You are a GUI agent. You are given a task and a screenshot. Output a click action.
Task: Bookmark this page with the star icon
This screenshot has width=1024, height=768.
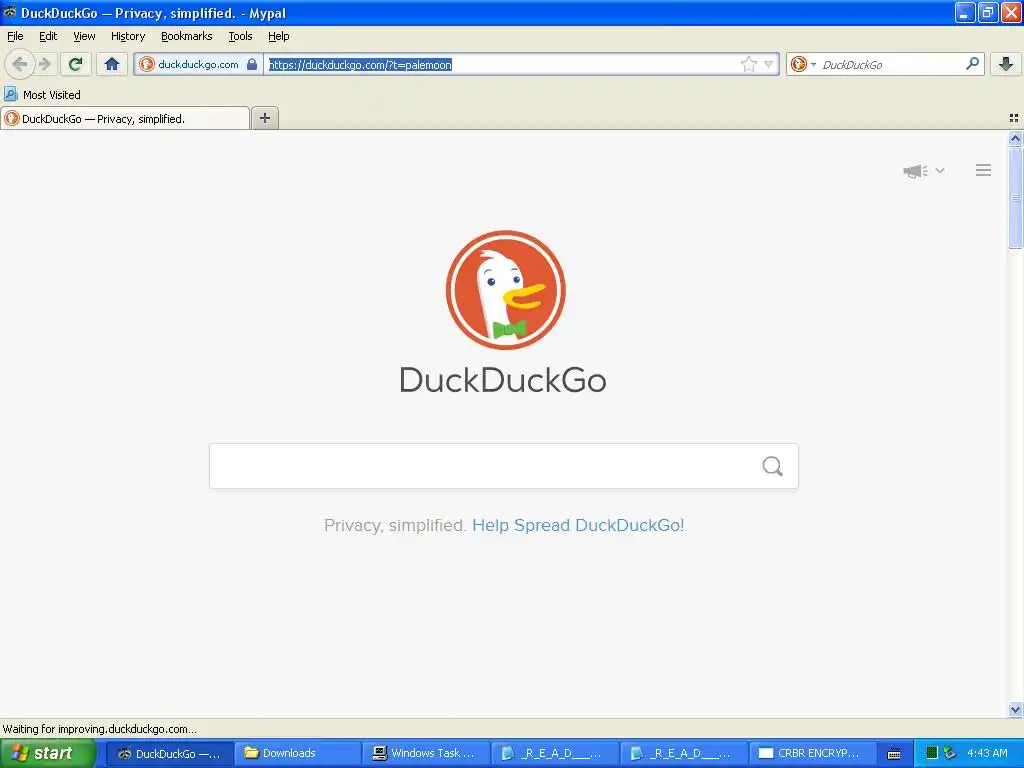[x=748, y=64]
